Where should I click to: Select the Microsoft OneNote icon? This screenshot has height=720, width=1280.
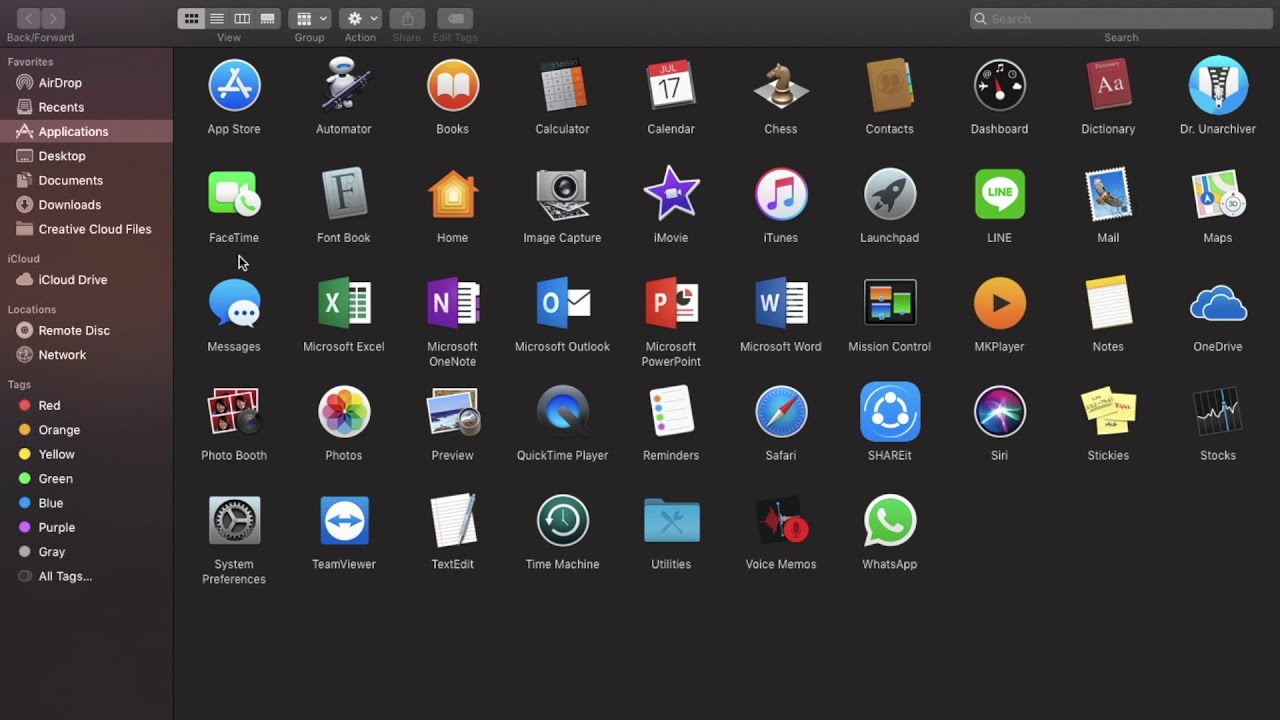tap(453, 303)
